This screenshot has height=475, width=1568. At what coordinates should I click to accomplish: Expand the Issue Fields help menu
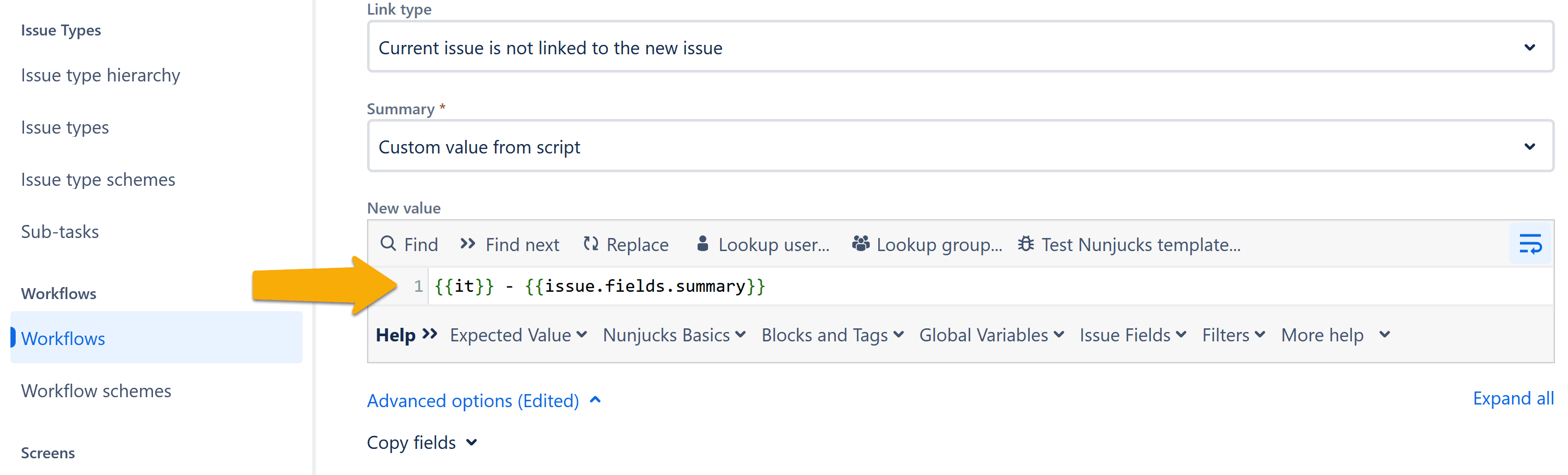[1133, 335]
